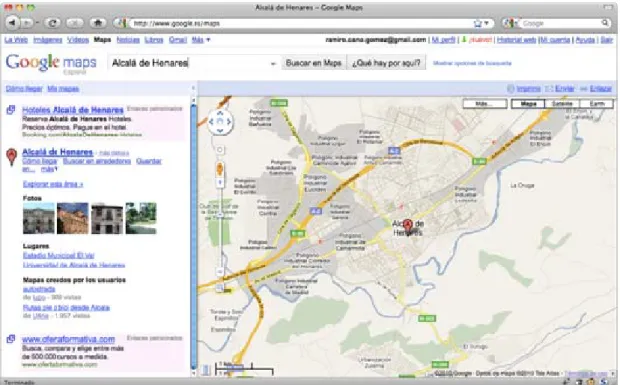Click the chain icon next to Enlazar

pos(584,89)
